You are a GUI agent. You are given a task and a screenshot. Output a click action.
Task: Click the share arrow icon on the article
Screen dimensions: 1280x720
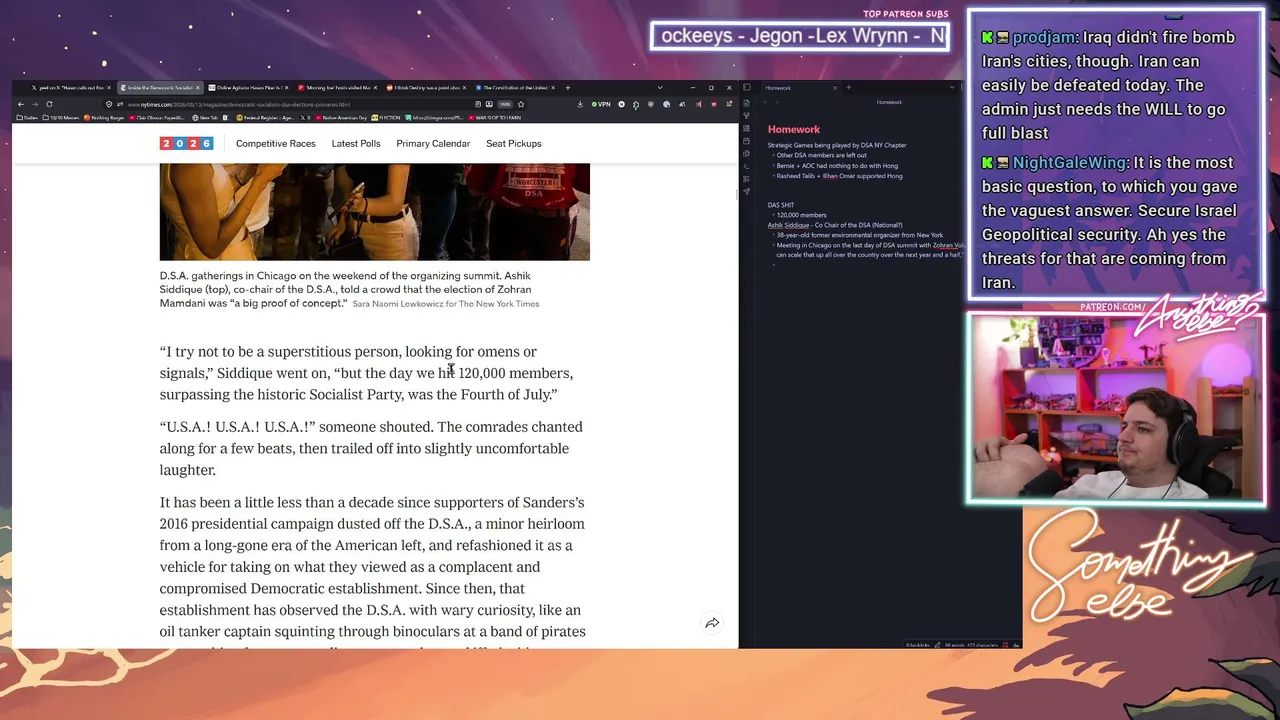(712, 623)
